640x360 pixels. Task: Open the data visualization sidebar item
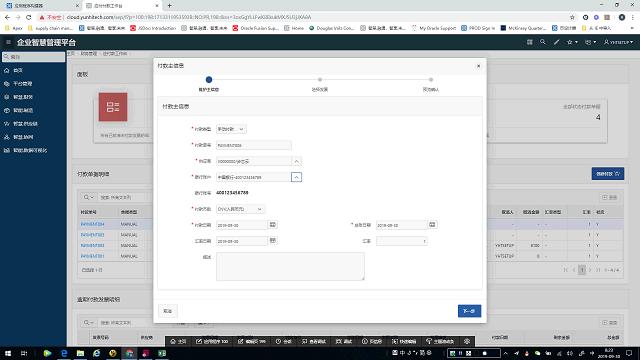[x=33, y=150]
